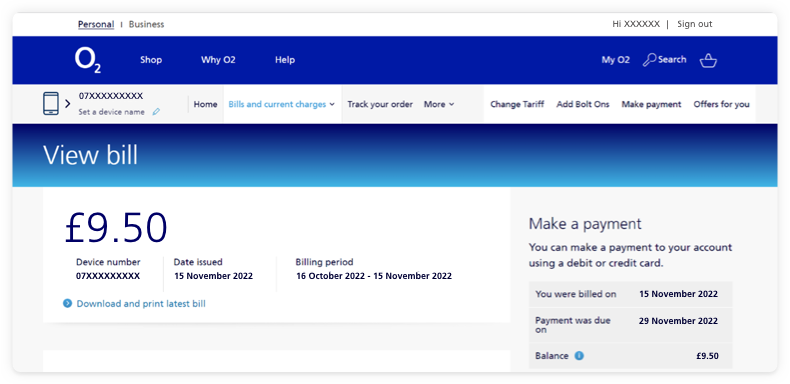Click the pencil edit device name icon
790x384 pixels.
tap(156, 112)
